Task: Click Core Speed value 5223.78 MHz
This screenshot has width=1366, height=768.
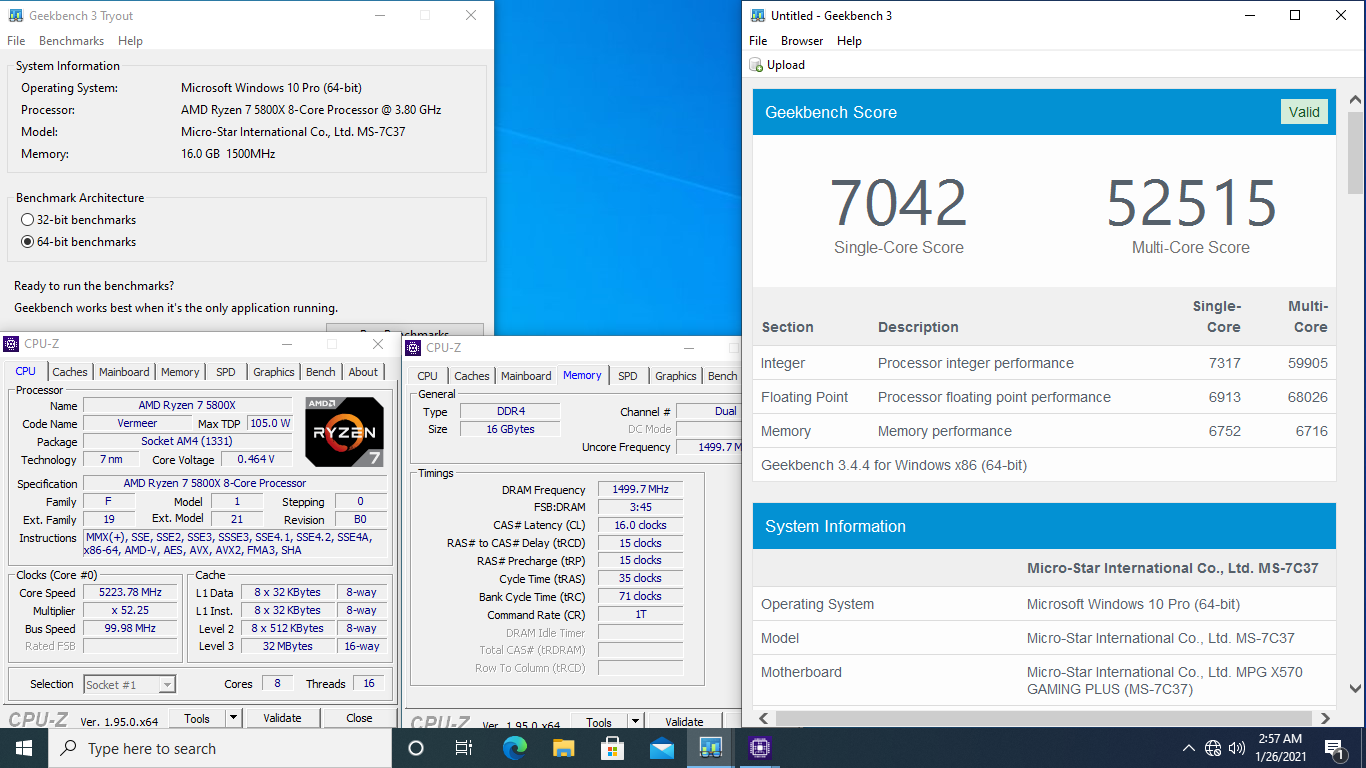Action: click(x=131, y=593)
